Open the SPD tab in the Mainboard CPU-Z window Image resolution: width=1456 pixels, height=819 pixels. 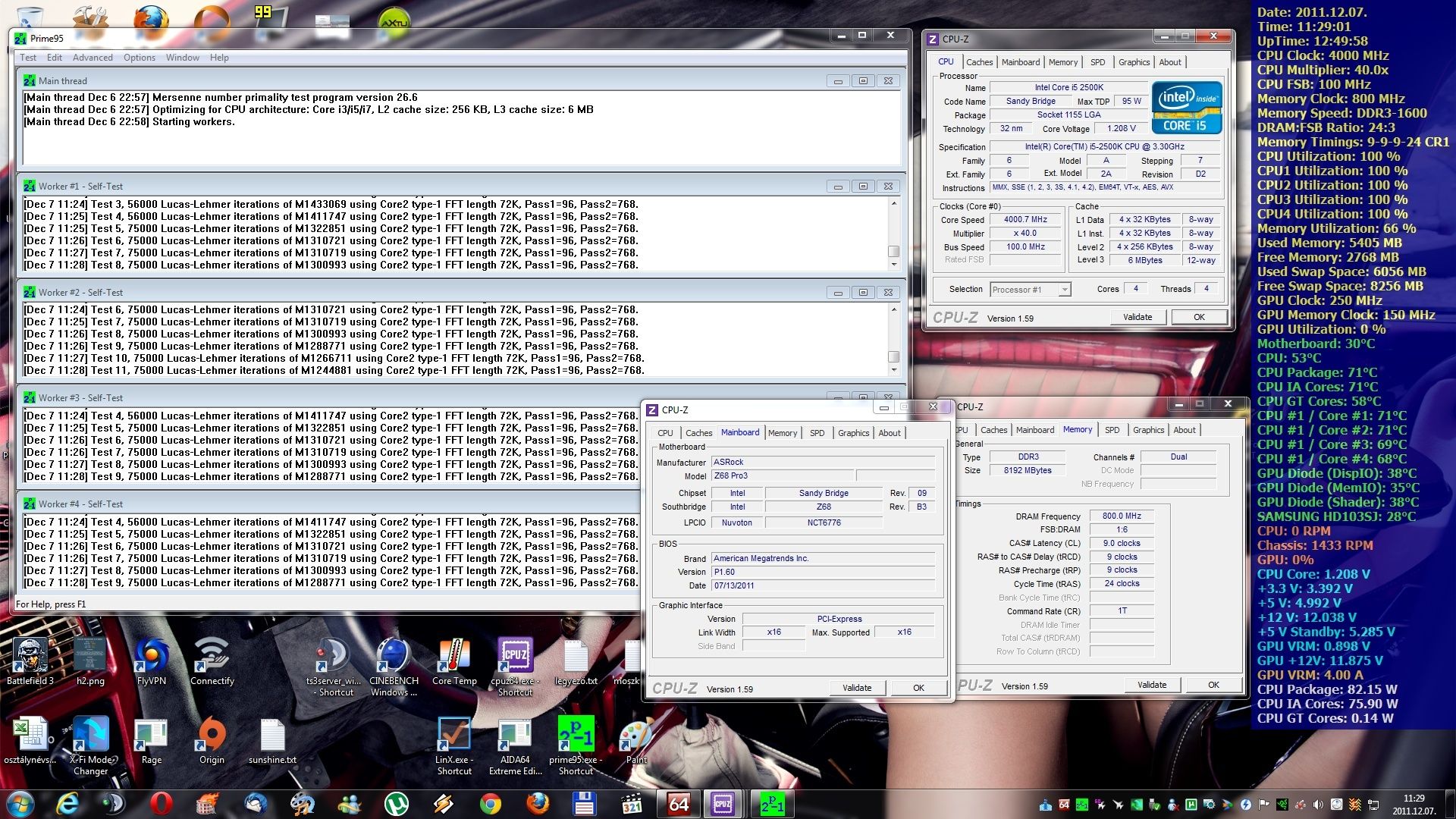(x=817, y=433)
